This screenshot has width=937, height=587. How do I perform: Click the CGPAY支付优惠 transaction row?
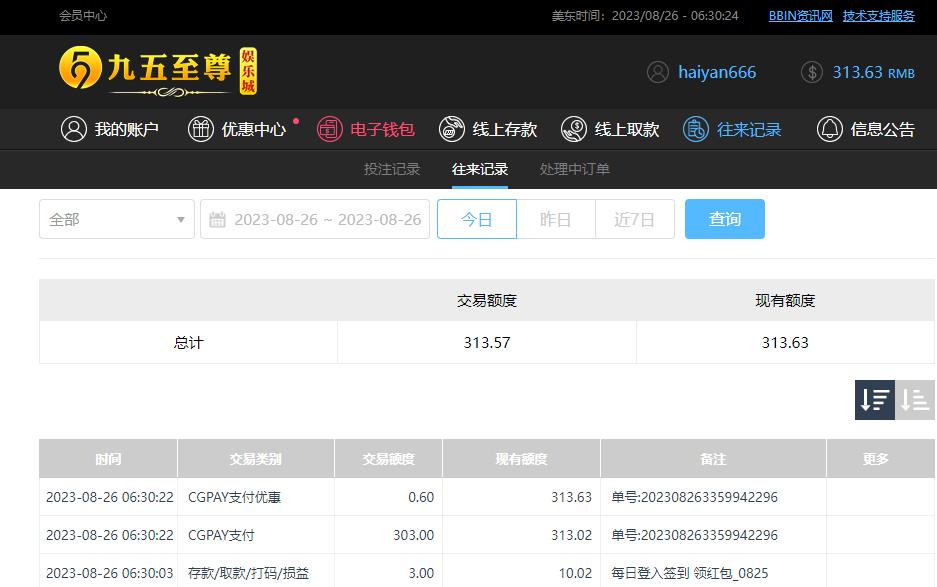pyautogui.click(x=487, y=497)
